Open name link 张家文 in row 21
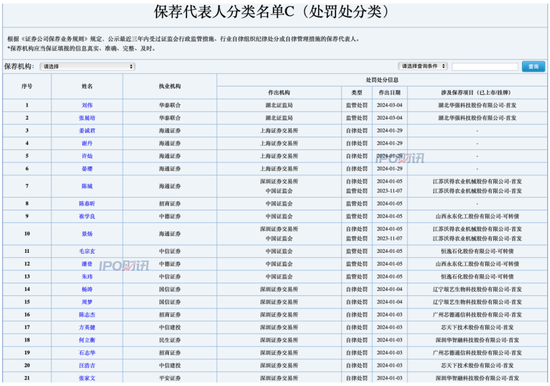550x386 pixels. pos(87,378)
